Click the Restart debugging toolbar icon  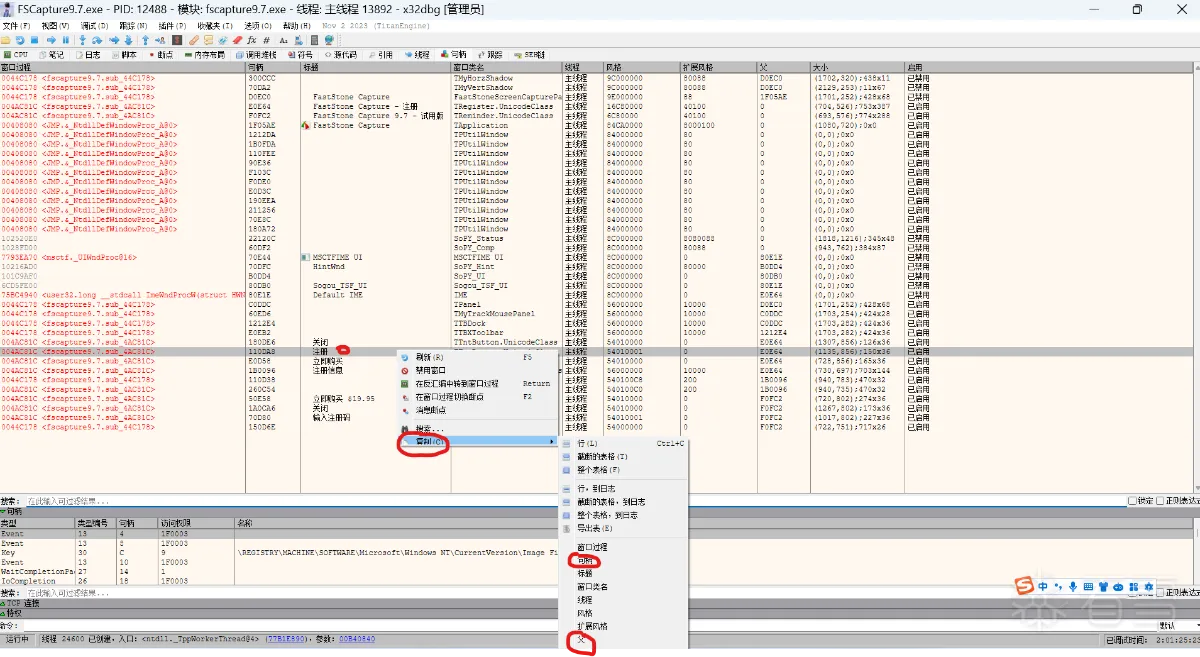(x=20, y=40)
